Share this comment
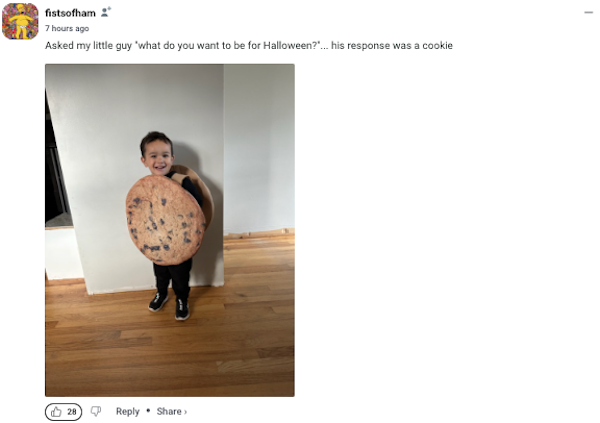 pos(169,412)
